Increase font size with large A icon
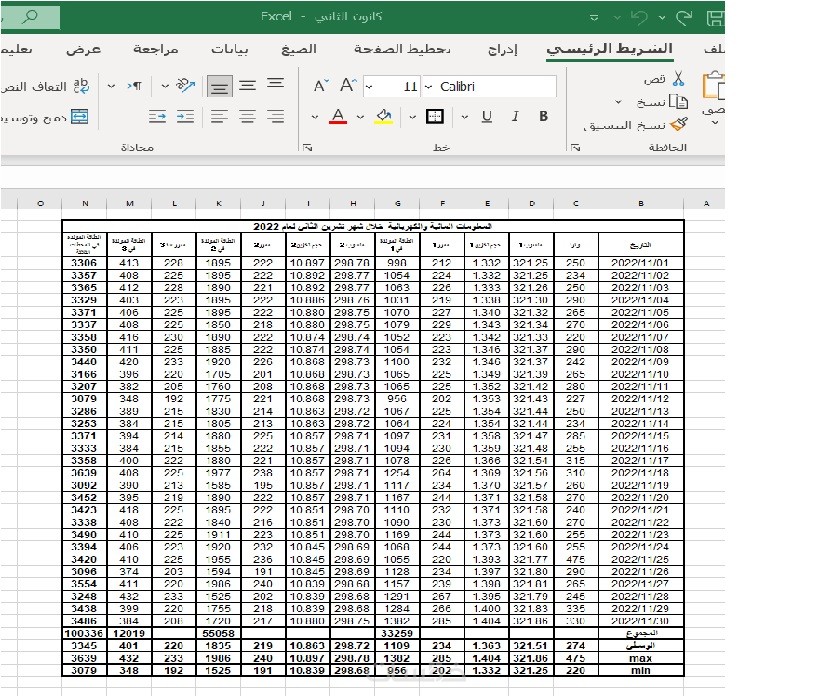Viewport: 832px width, 696px height. click(348, 85)
